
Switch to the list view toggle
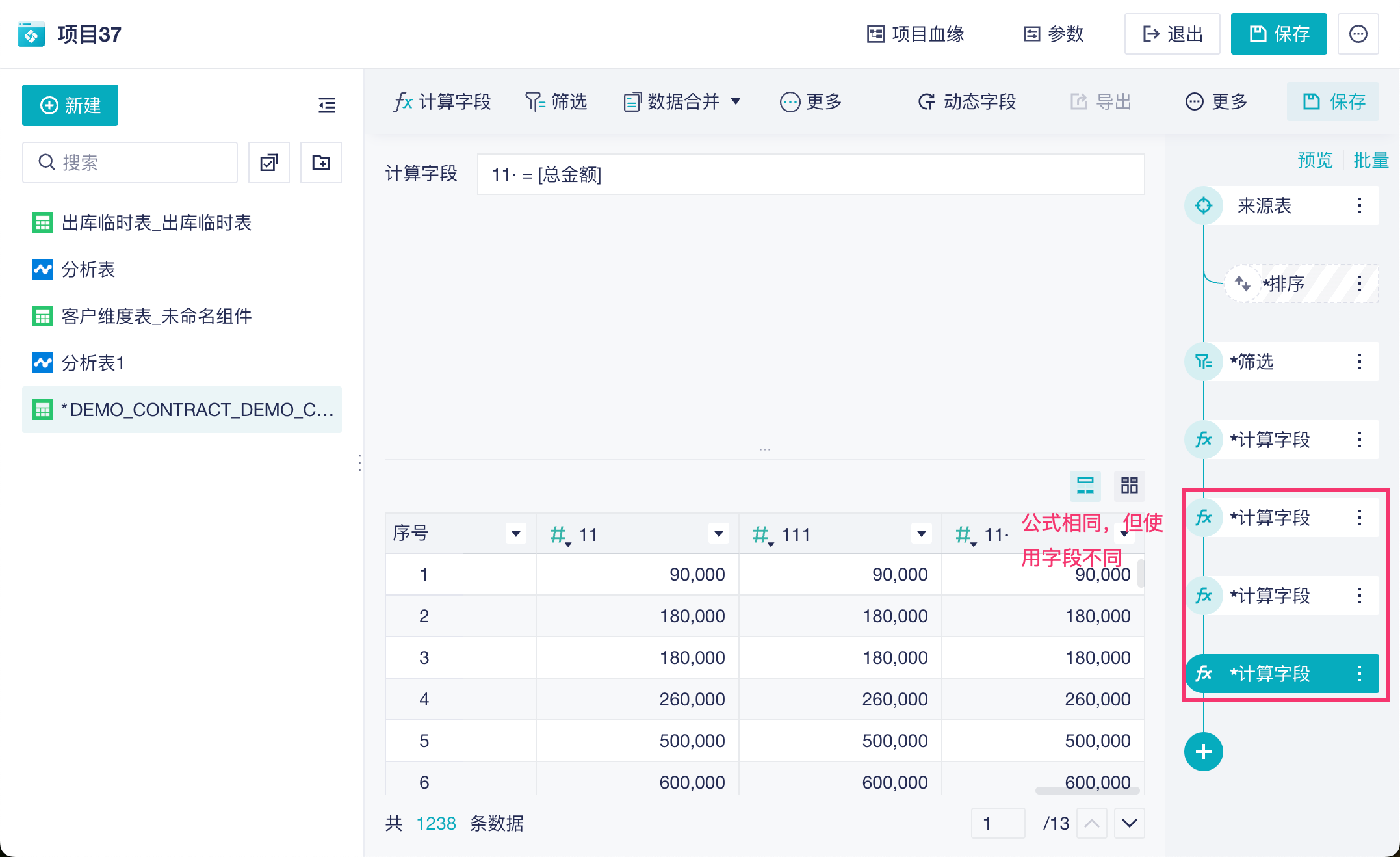pos(1085,485)
